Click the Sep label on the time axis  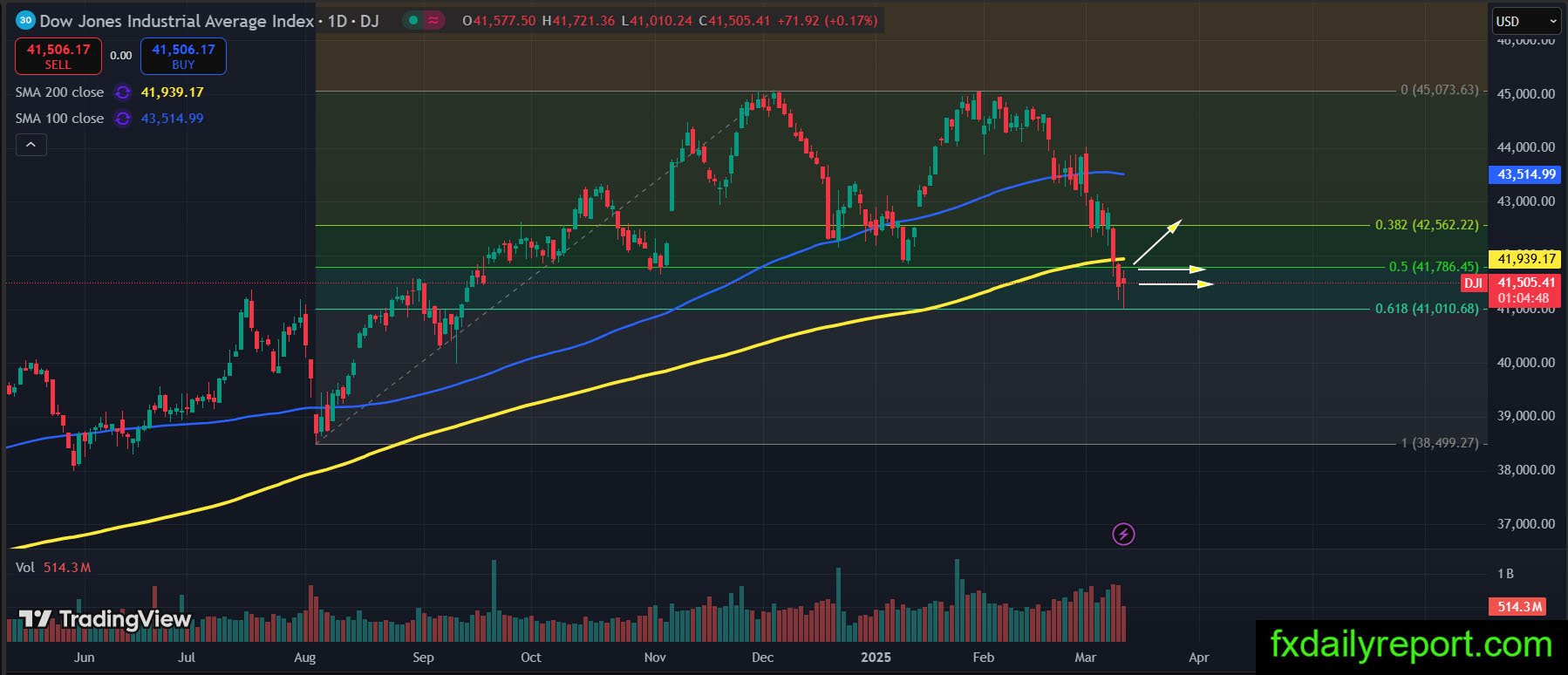423,658
